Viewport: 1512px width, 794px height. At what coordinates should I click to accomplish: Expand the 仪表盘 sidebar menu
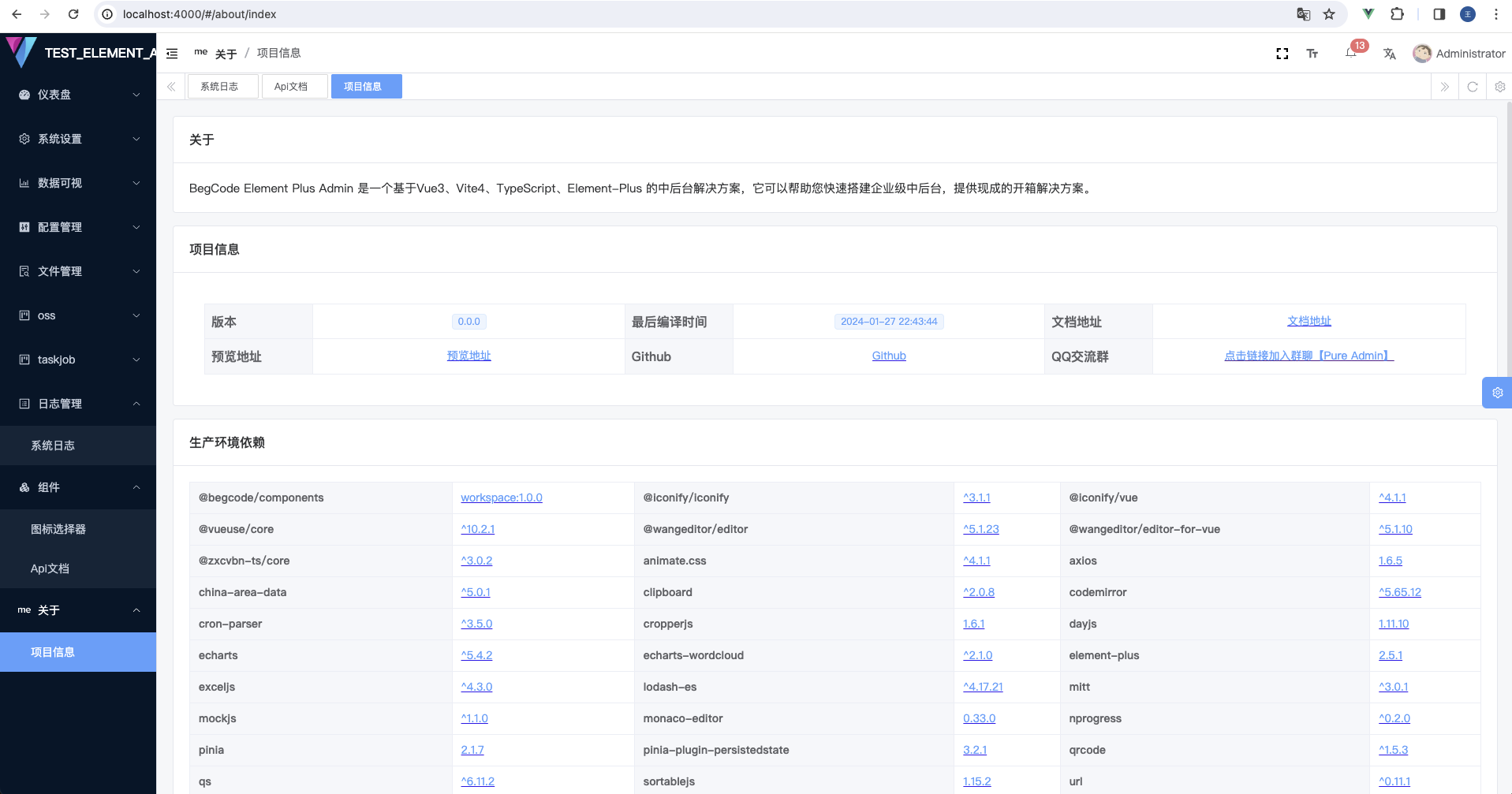point(78,95)
